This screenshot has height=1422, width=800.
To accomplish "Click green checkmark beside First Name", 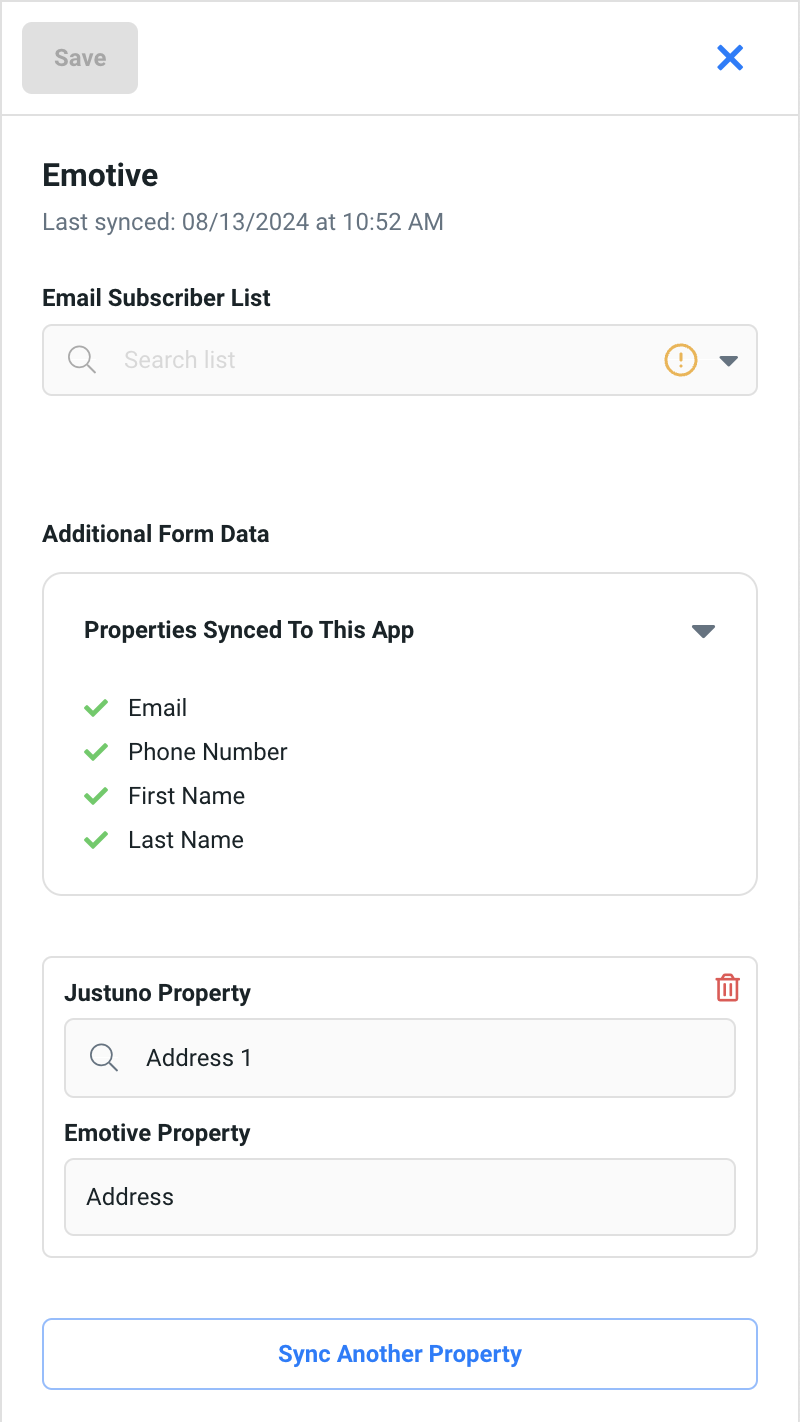I will (96, 796).
